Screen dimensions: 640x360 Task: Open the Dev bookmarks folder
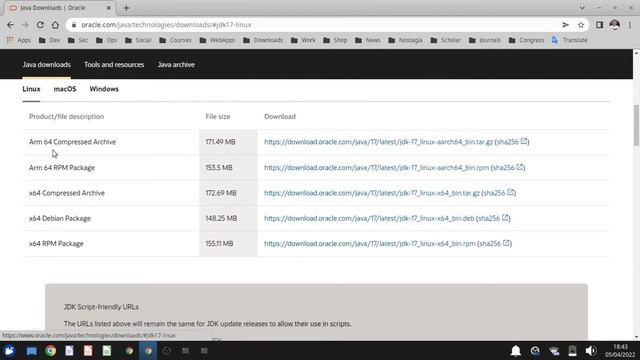(x=49, y=40)
